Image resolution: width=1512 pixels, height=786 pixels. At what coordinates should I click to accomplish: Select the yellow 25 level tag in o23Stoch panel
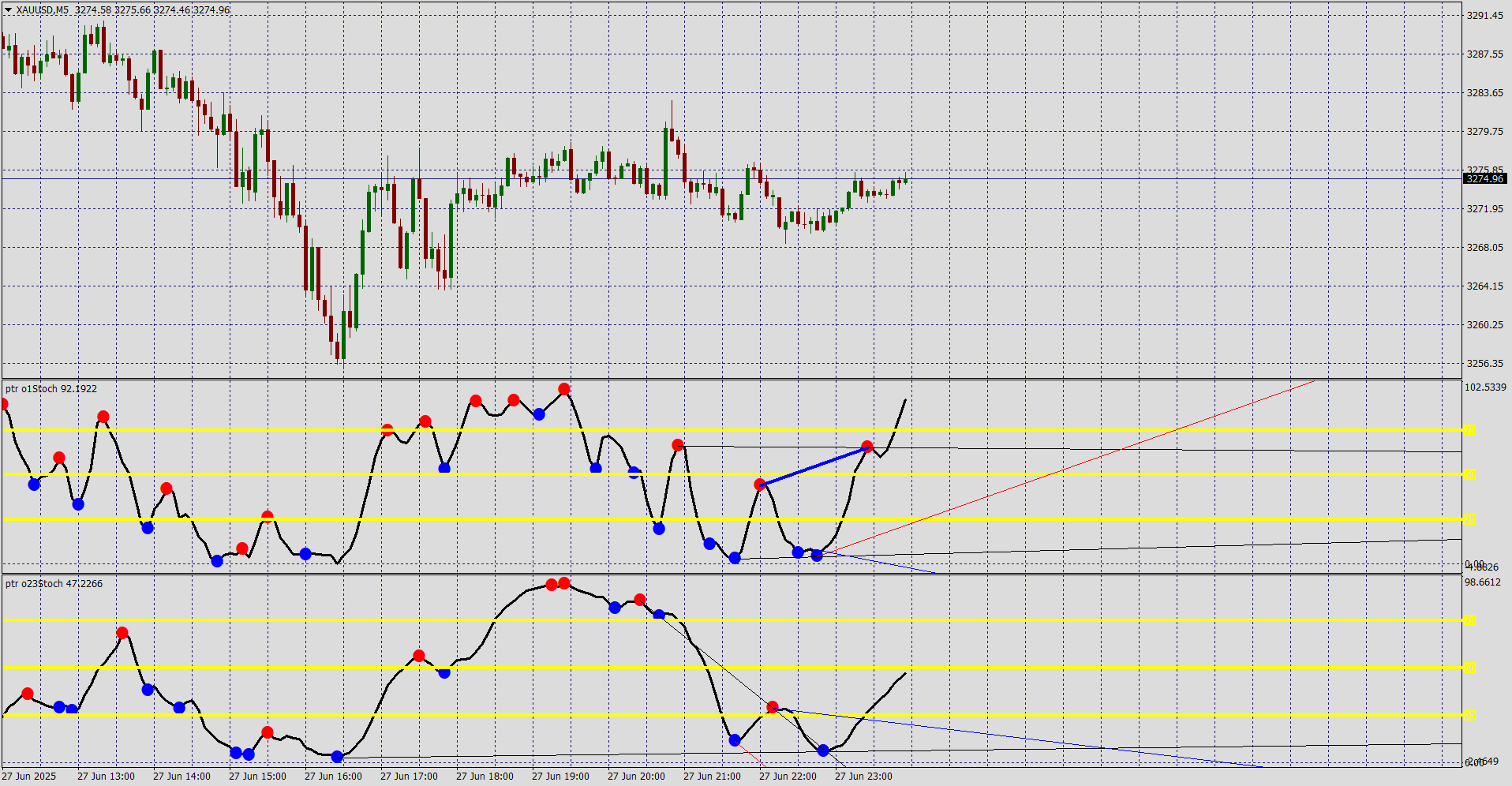(x=1469, y=715)
